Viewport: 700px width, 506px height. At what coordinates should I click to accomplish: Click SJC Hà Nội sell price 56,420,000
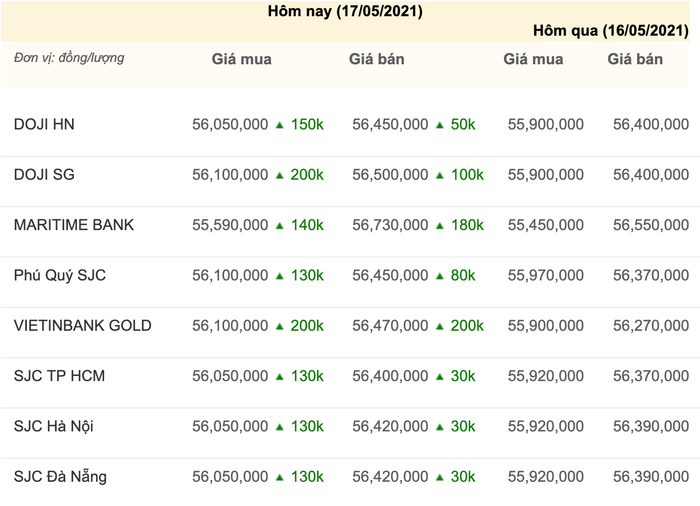point(390,426)
